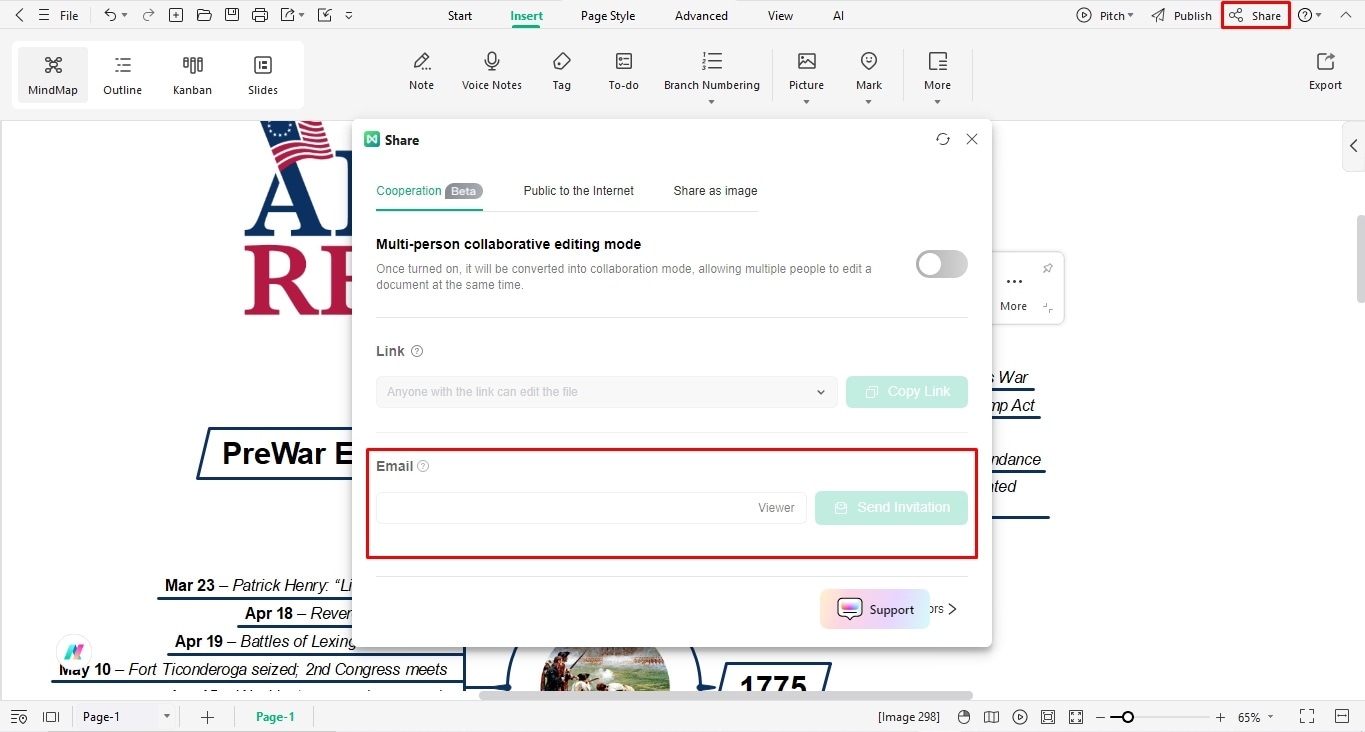Switch to MindMap view mode
Screen dimensions: 1365x732
point(53,75)
